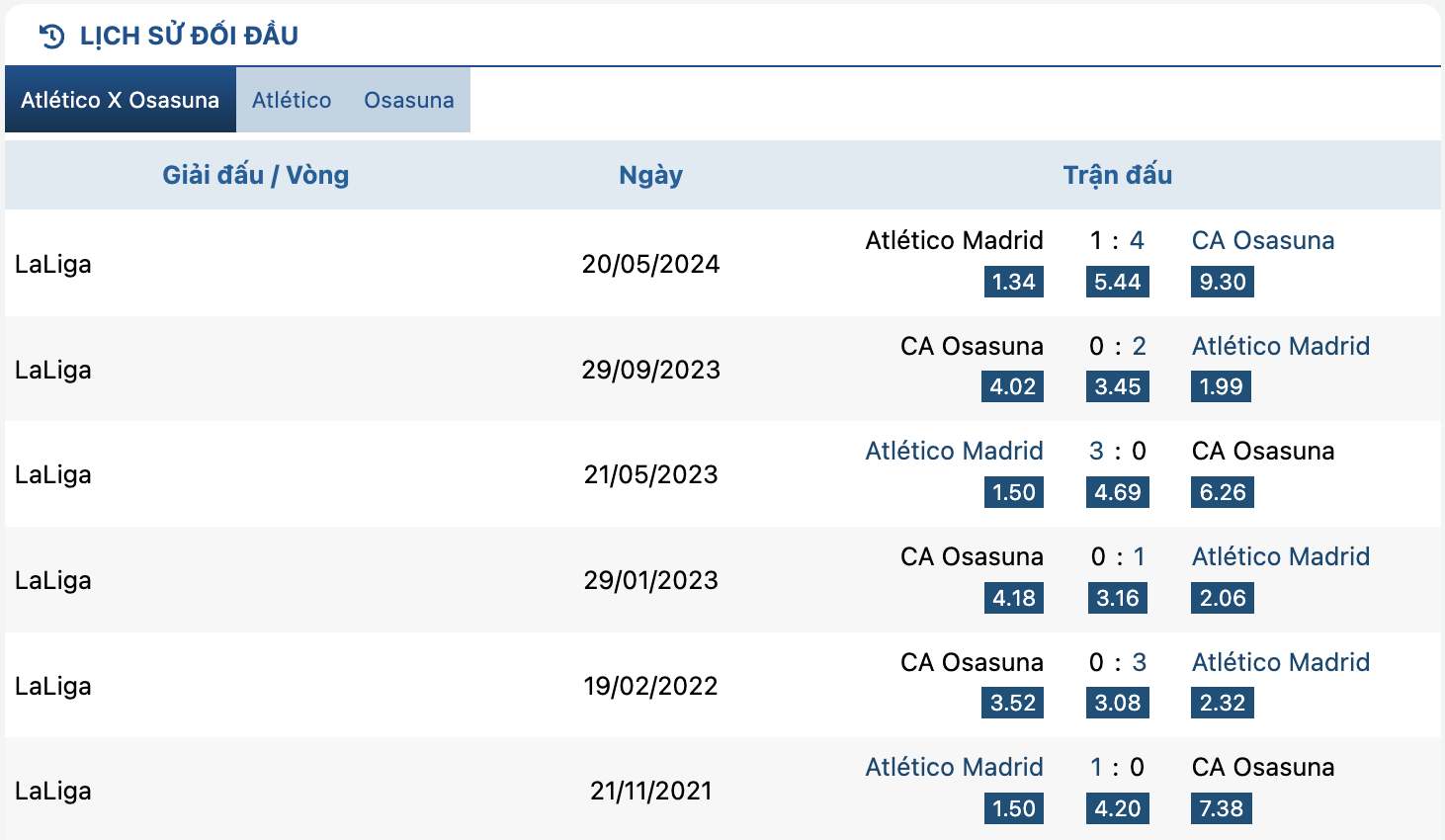Click the history clock icon beside Lịch sử đối đầu
The width and height of the screenshot is (1445, 840).
pos(51,37)
